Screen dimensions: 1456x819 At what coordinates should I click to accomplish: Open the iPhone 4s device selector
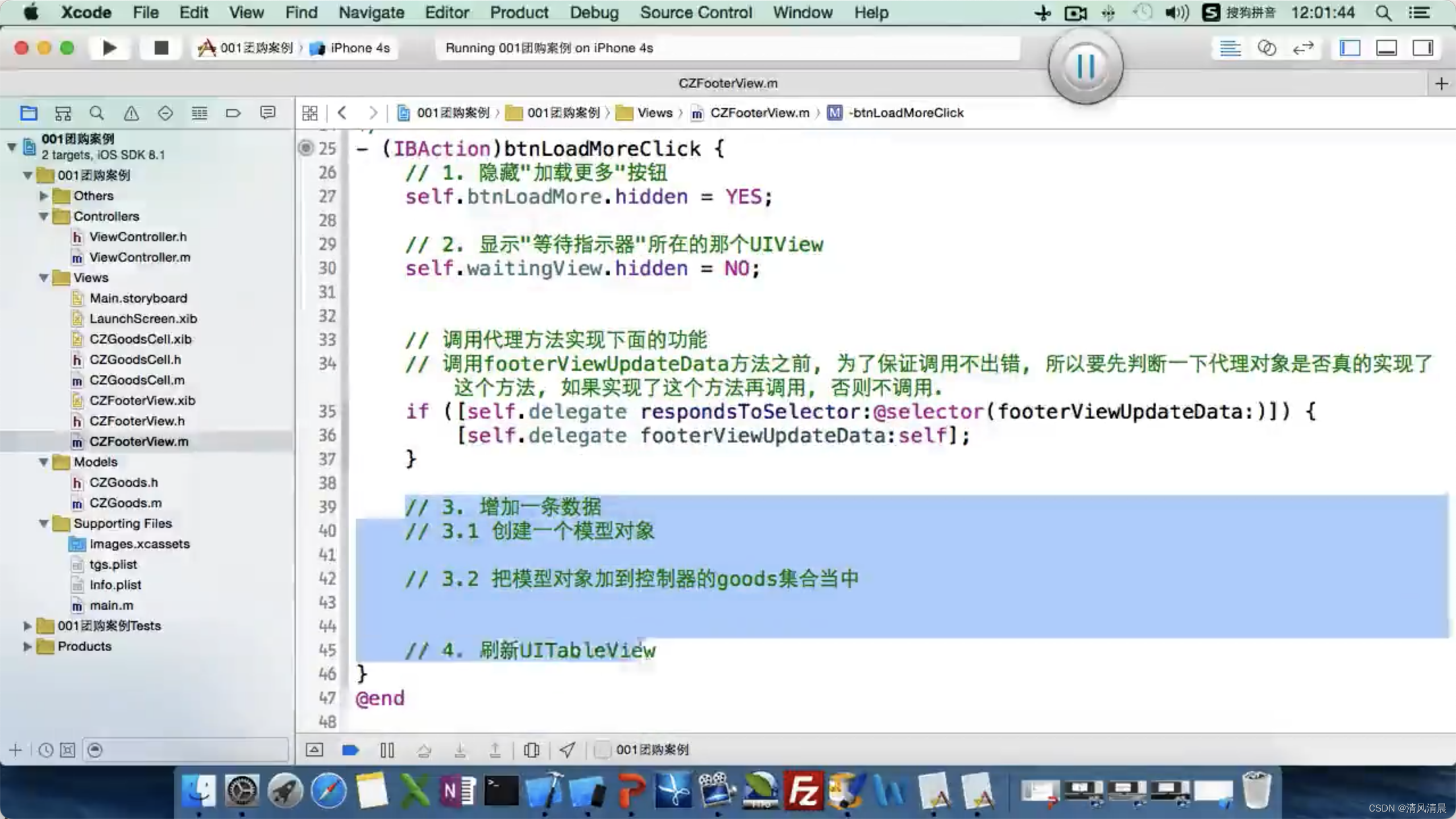click(350, 48)
